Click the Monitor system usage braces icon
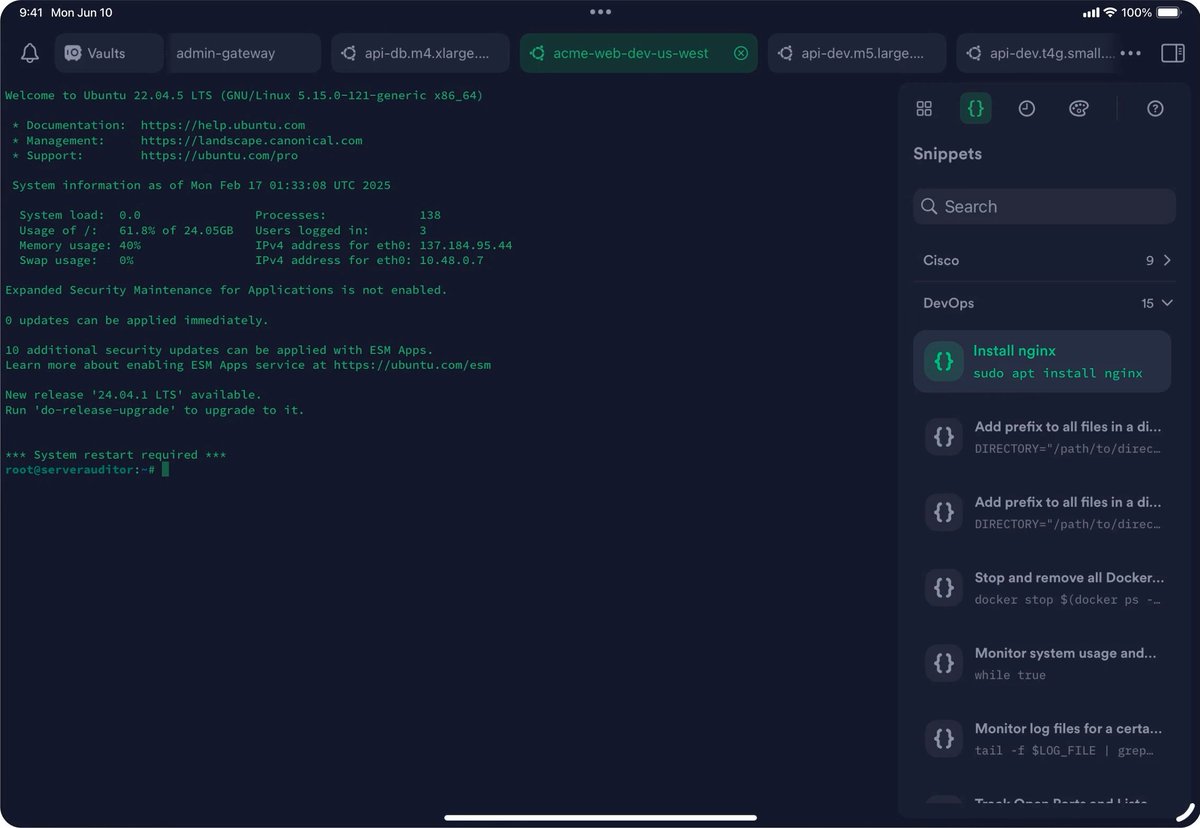 click(944, 663)
